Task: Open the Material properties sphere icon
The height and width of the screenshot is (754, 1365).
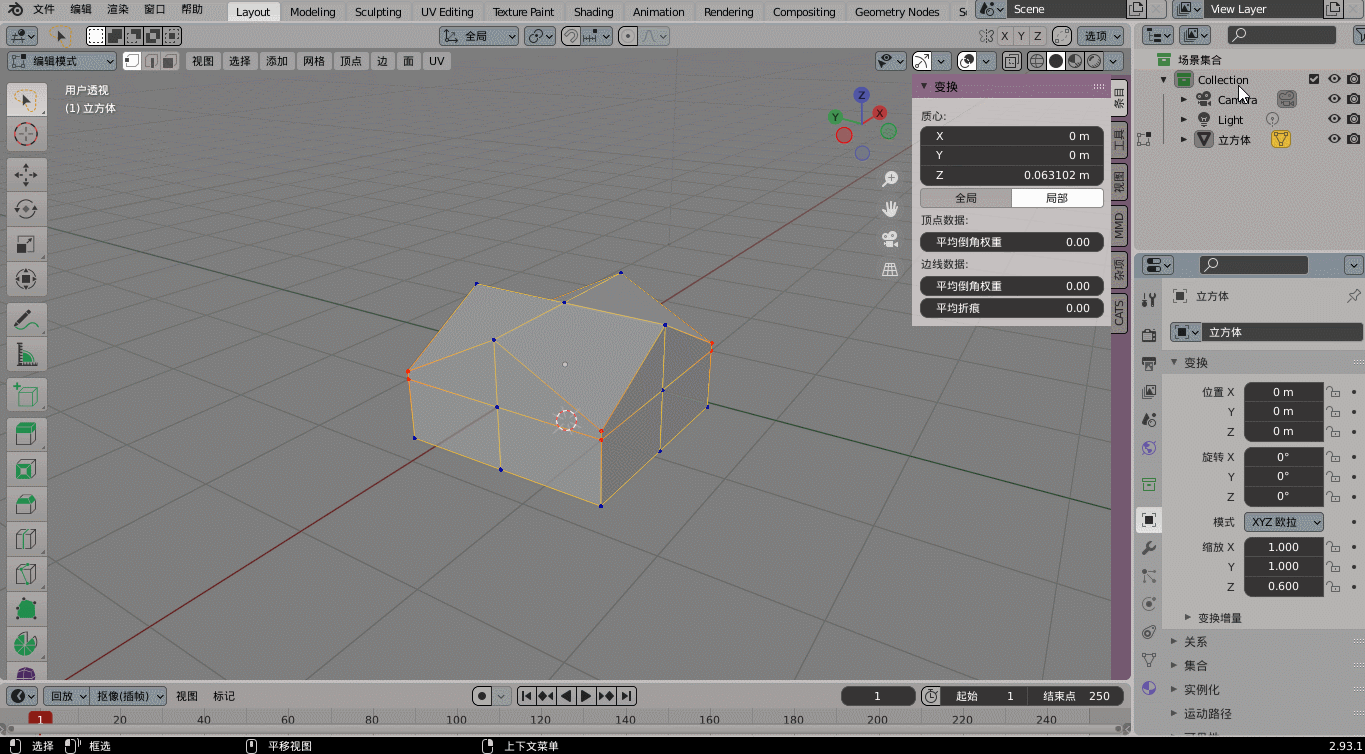Action: [x=1149, y=688]
